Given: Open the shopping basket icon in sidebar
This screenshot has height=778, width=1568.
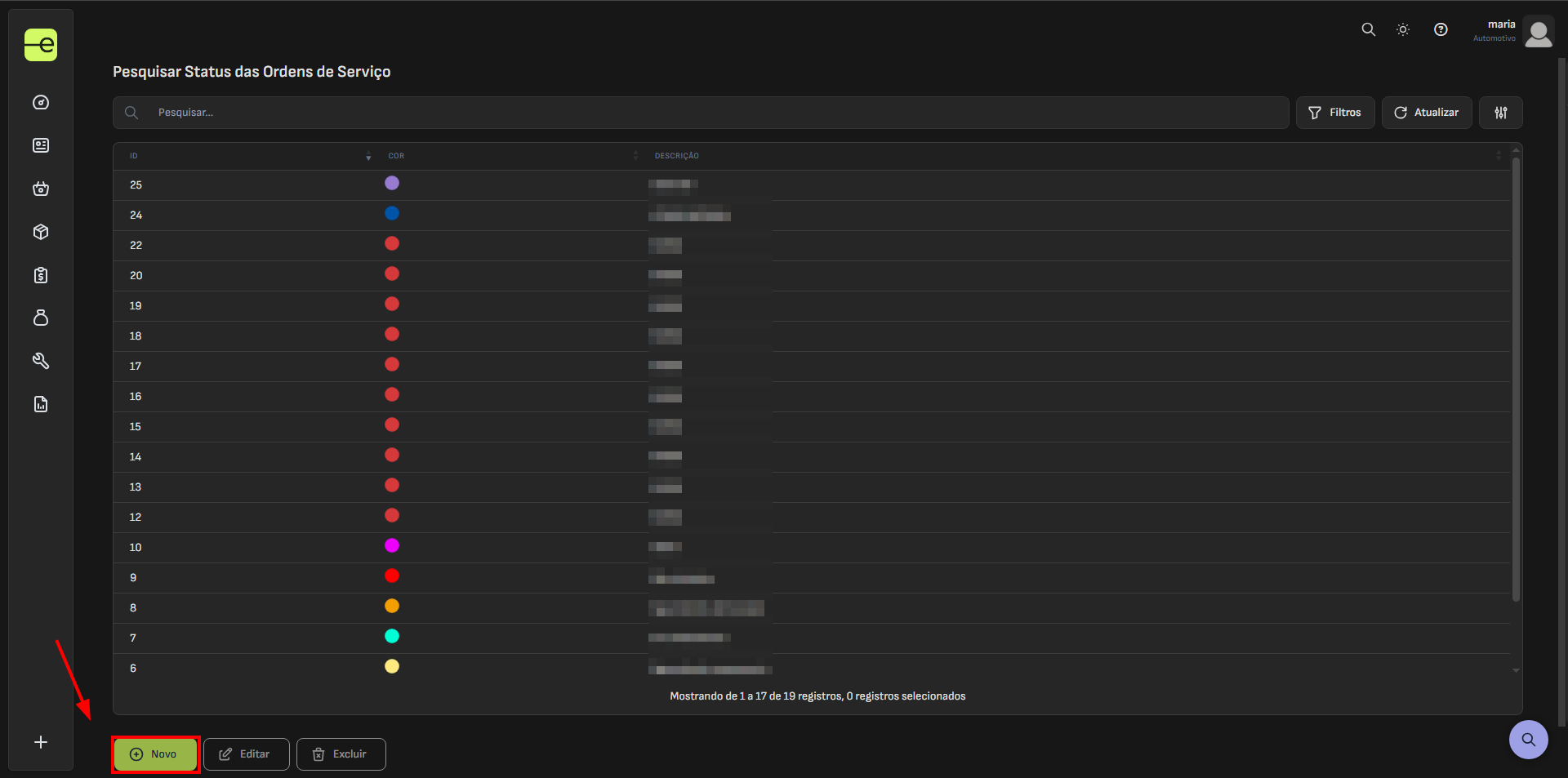Looking at the screenshot, I should (x=41, y=189).
